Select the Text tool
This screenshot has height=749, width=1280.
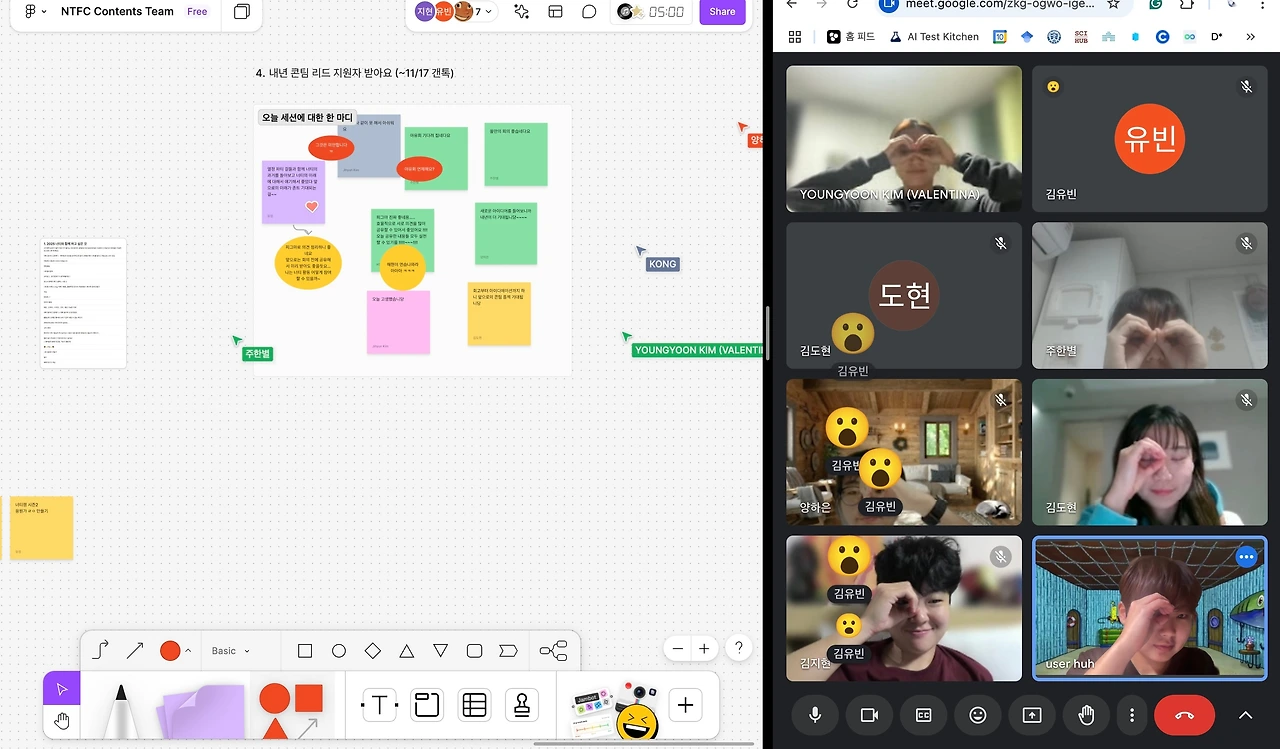point(379,705)
